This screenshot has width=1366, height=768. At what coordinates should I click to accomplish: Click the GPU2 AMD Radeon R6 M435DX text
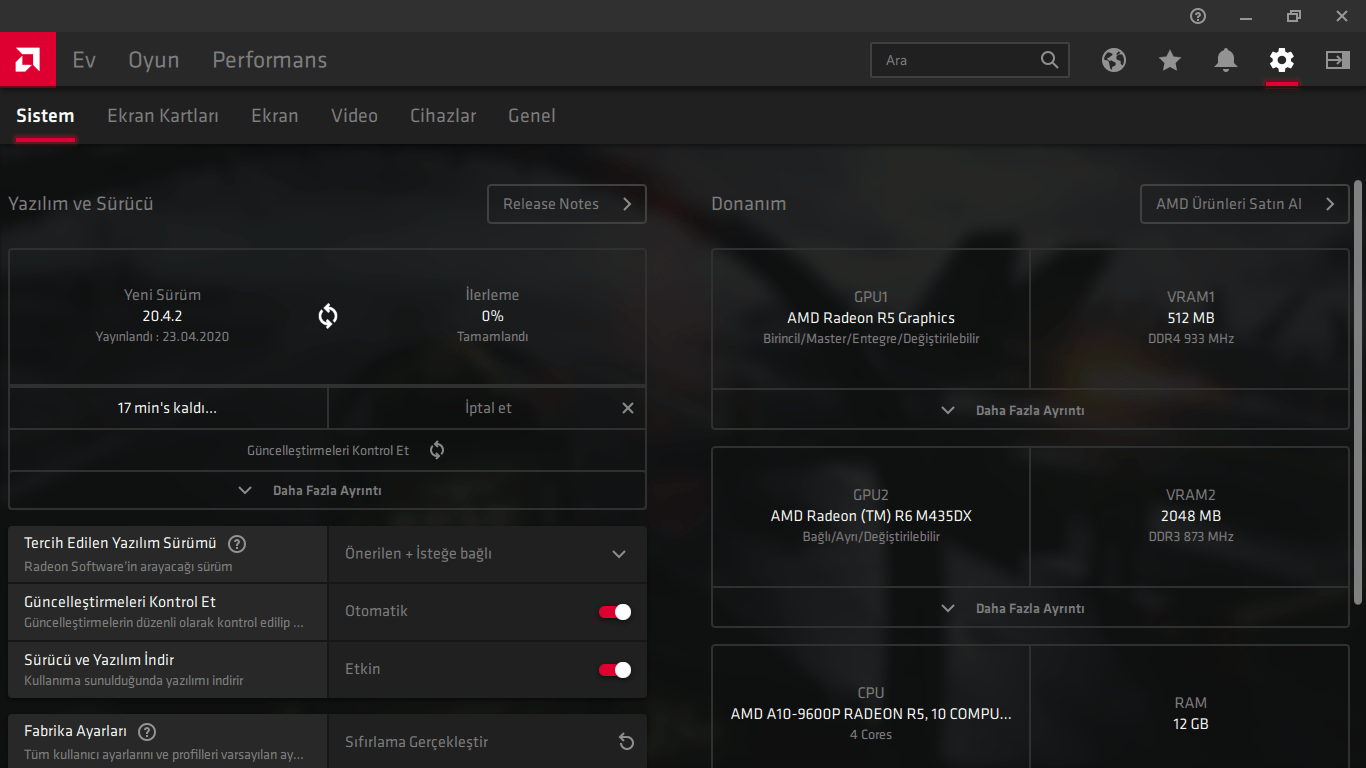tap(871, 516)
